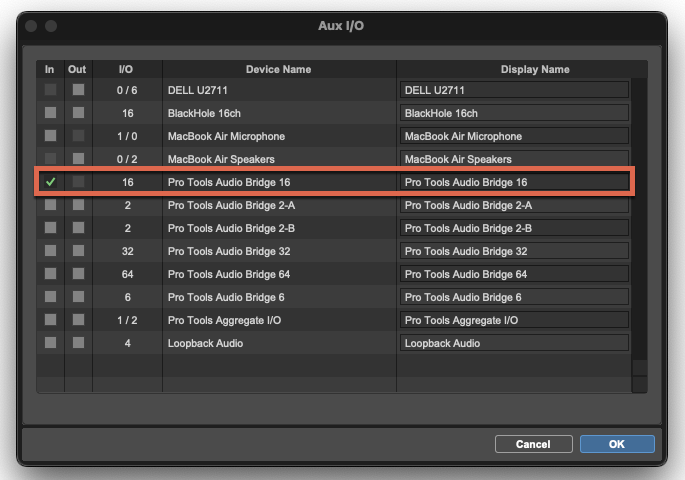Edit Pro Tools Audio Bridge 2-B display name
The image size is (685, 480).
point(514,228)
